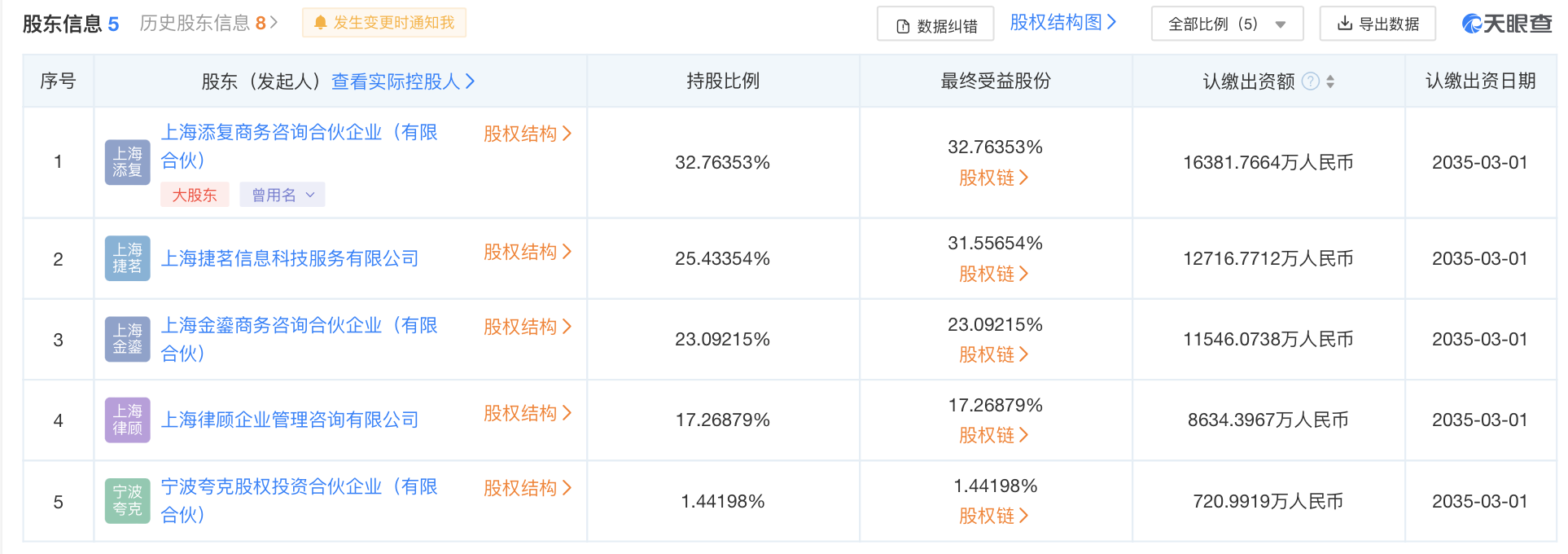Open the 全部比例 (5) dropdown

coord(1226,24)
